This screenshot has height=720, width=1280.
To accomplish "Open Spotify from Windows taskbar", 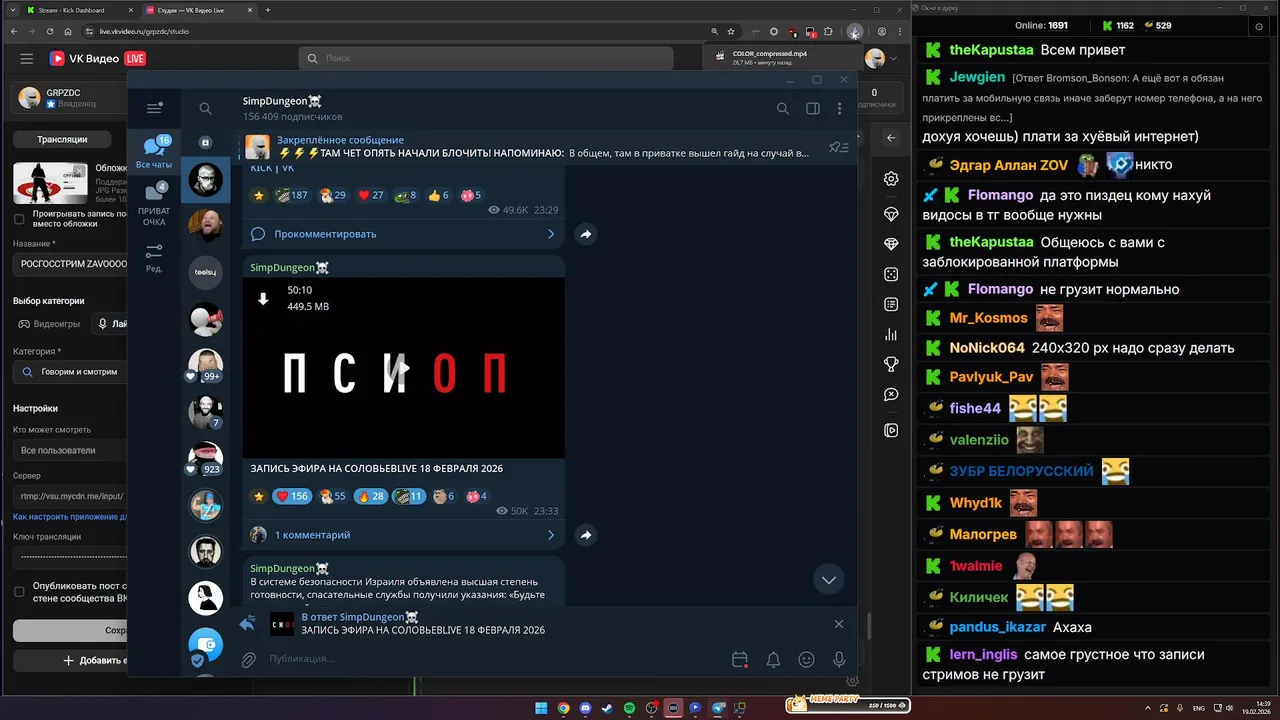I will coord(629,708).
